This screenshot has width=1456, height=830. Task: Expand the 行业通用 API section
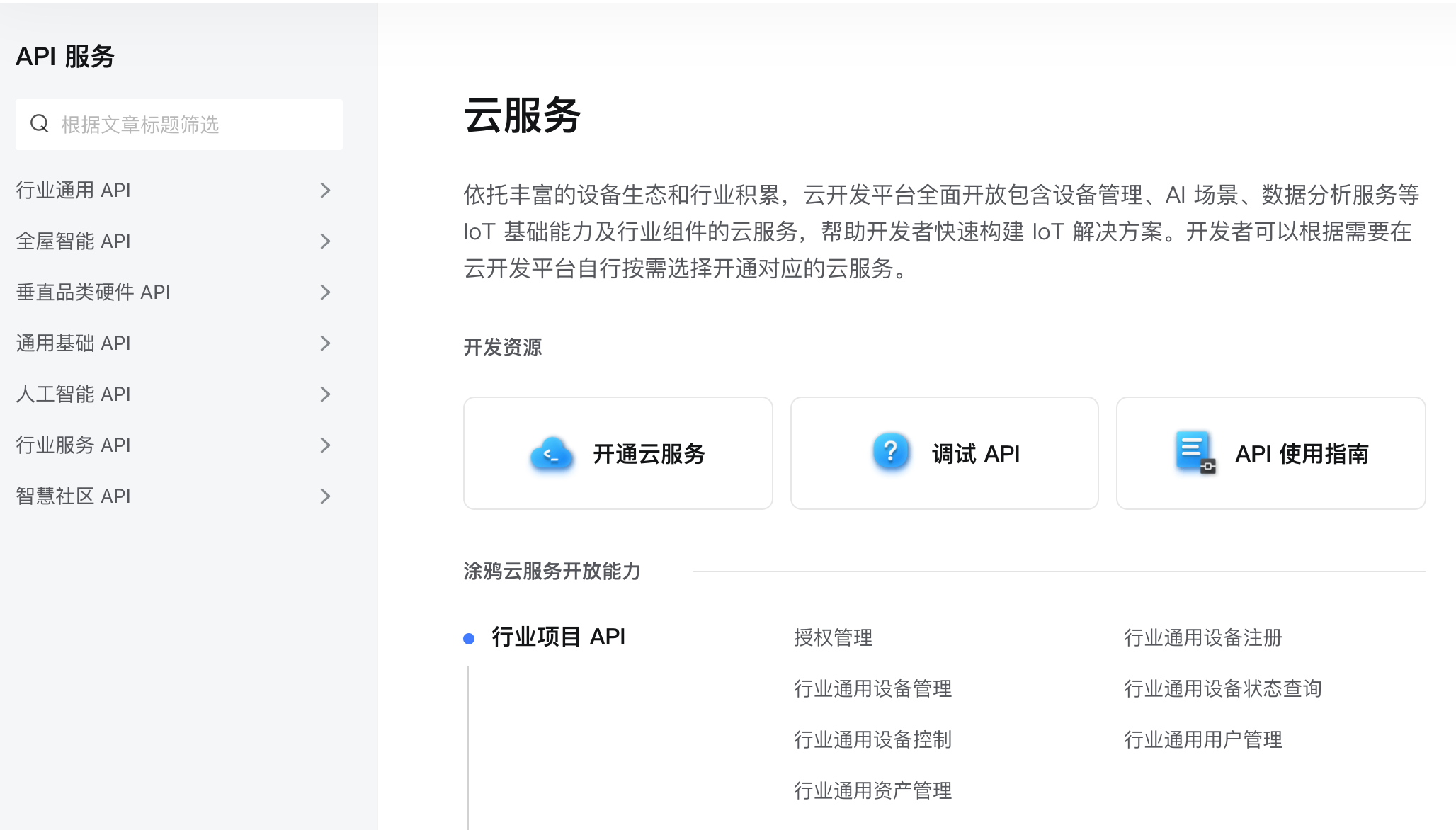pos(326,190)
